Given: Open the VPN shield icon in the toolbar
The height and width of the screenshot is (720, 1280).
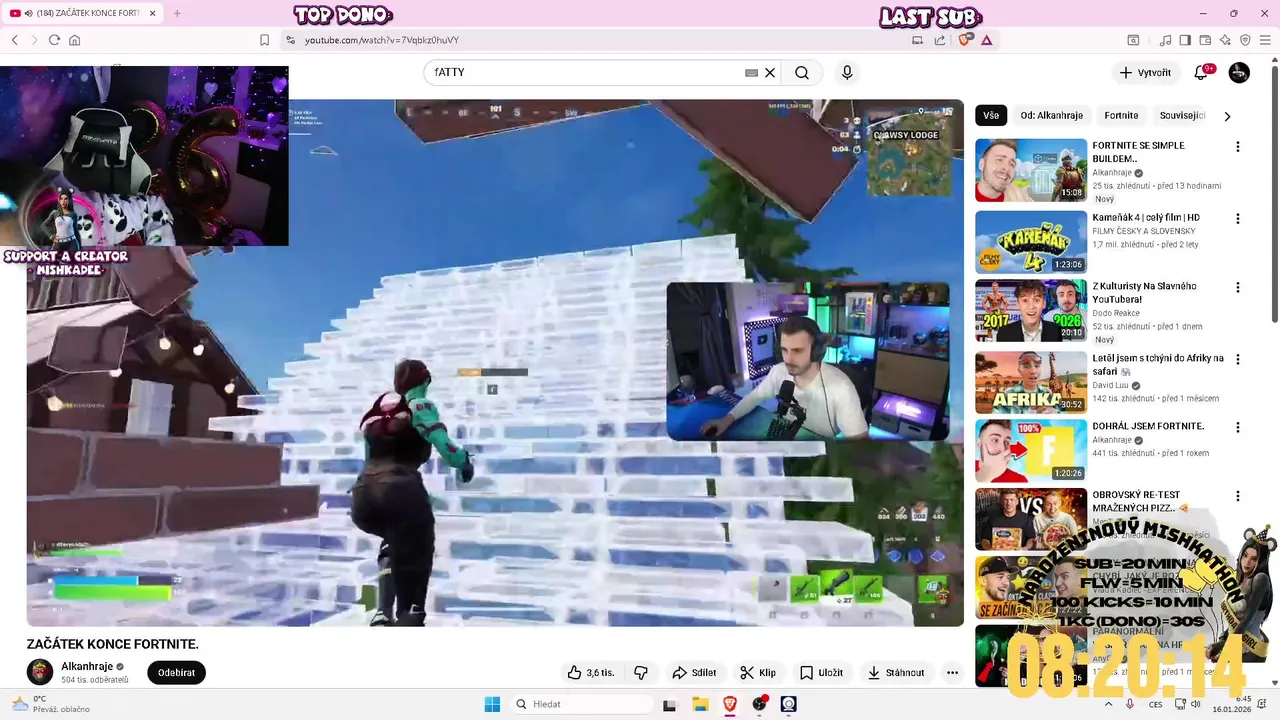Looking at the screenshot, I should [x=1245, y=40].
